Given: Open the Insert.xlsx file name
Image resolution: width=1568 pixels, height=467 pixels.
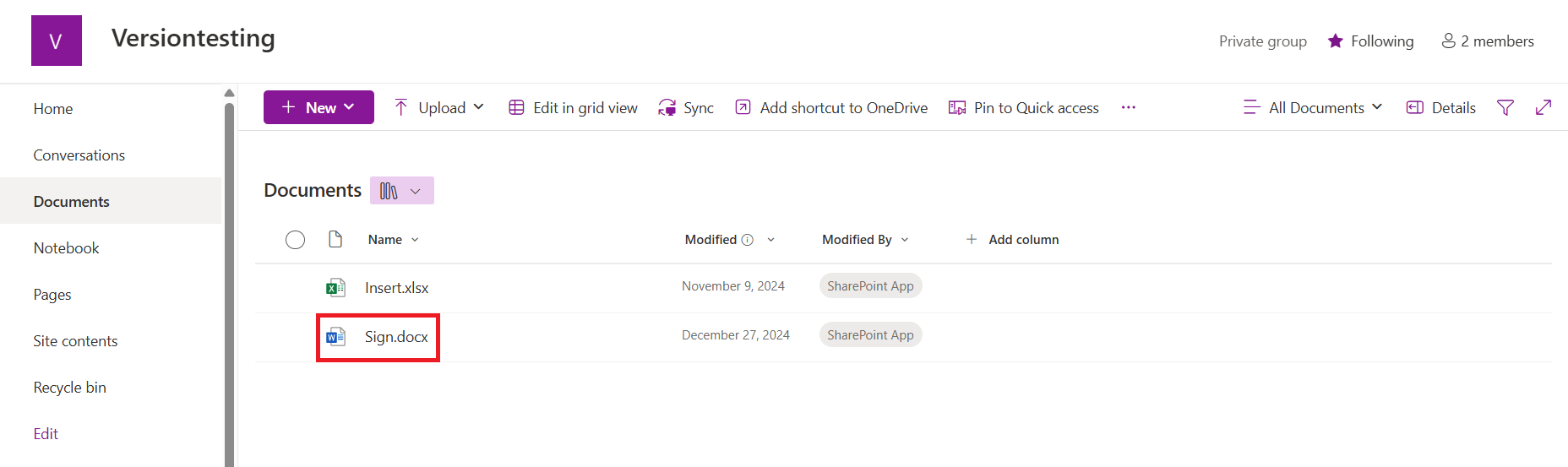Looking at the screenshot, I should tap(397, 288).
